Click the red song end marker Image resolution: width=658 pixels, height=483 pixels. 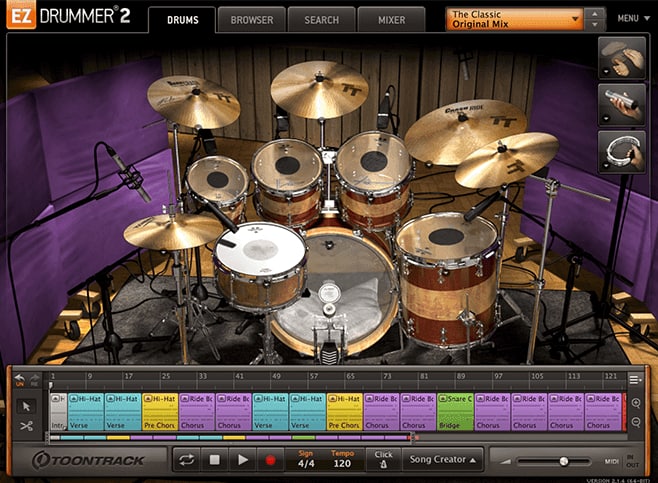click(624, 412)
